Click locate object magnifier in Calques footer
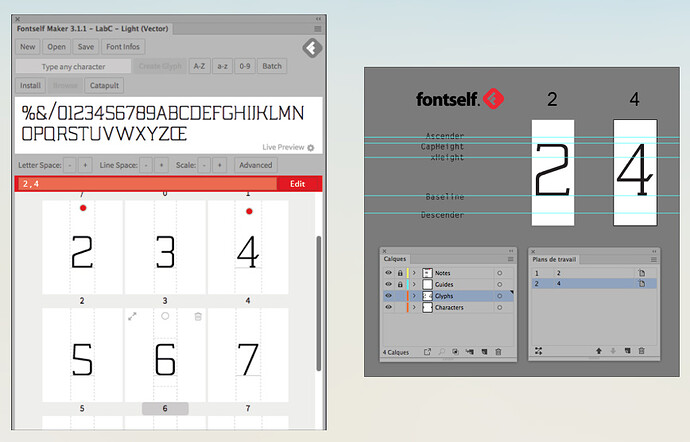Image resolution: width=690 pixels, height=442 pixels. click(x=441, y=351)
